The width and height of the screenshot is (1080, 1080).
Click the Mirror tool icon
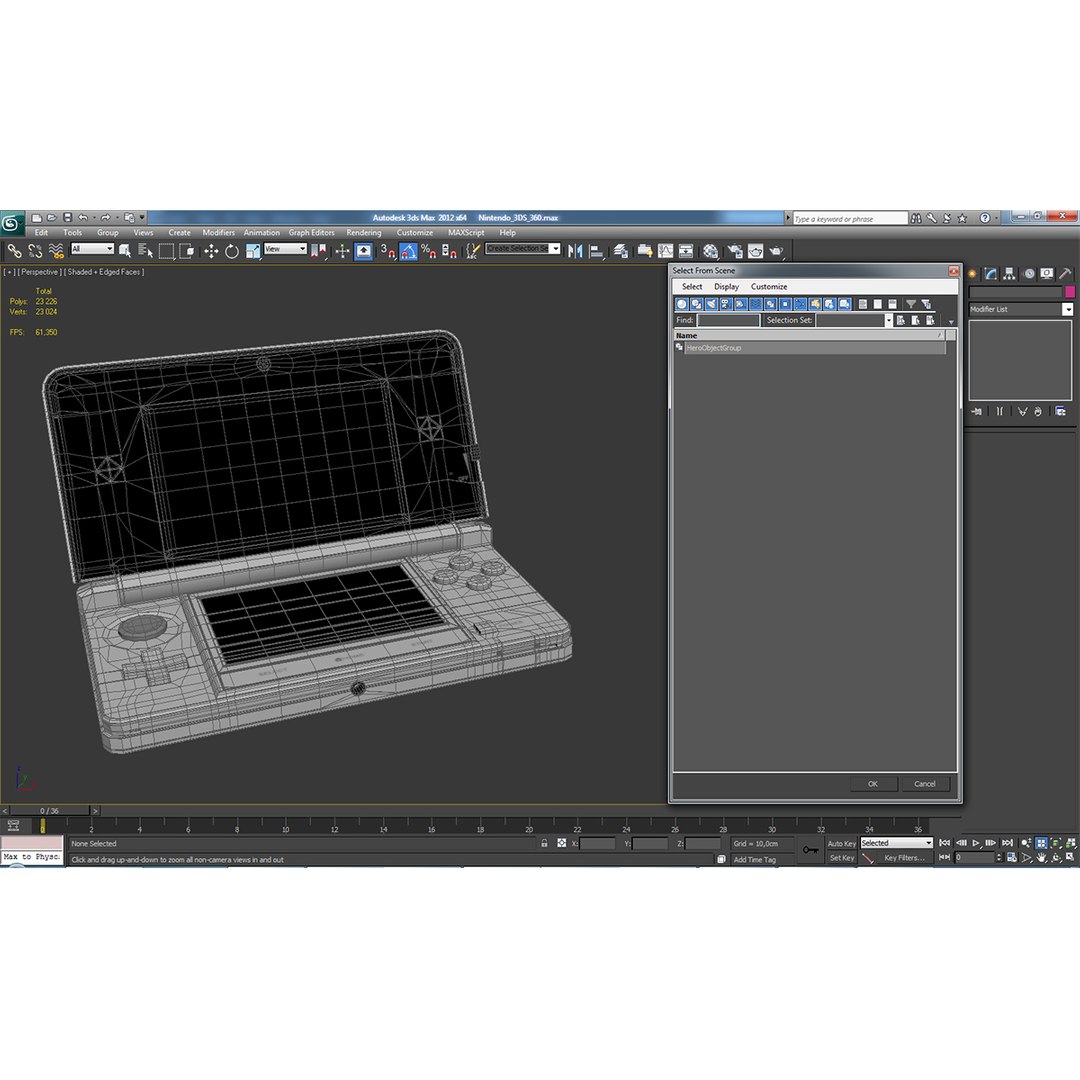575,251
